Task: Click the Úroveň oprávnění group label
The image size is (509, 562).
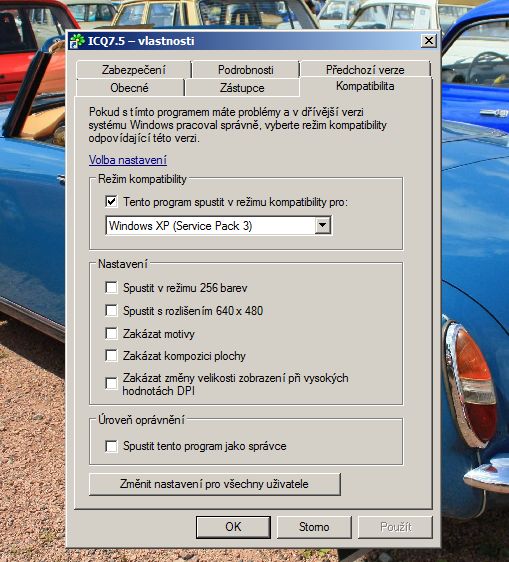Action: pyautogui.click(x=141, y=420)
